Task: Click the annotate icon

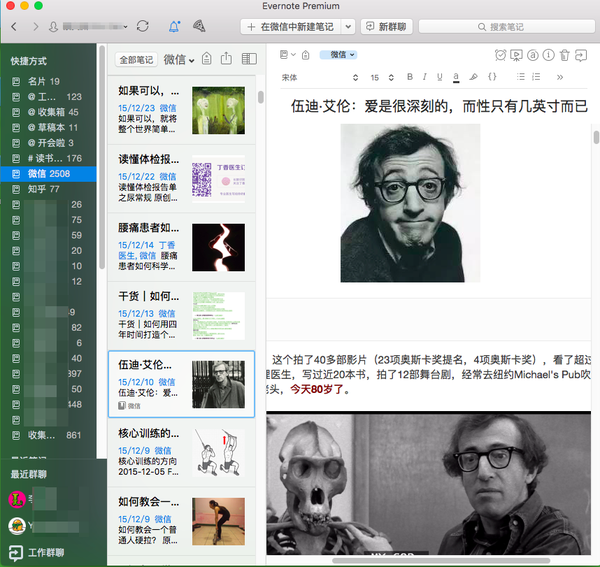Action: click(x=533, y=55)
